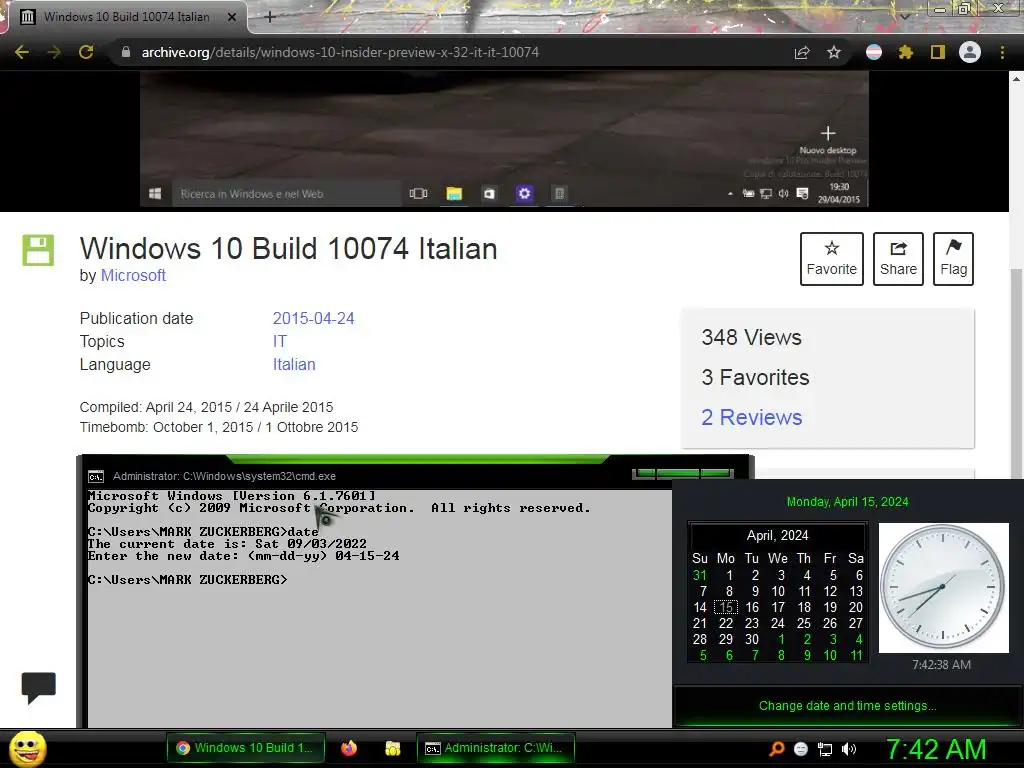
Task: Click the Compiled: April 24, 2015 line
Action: coord(206,407)
